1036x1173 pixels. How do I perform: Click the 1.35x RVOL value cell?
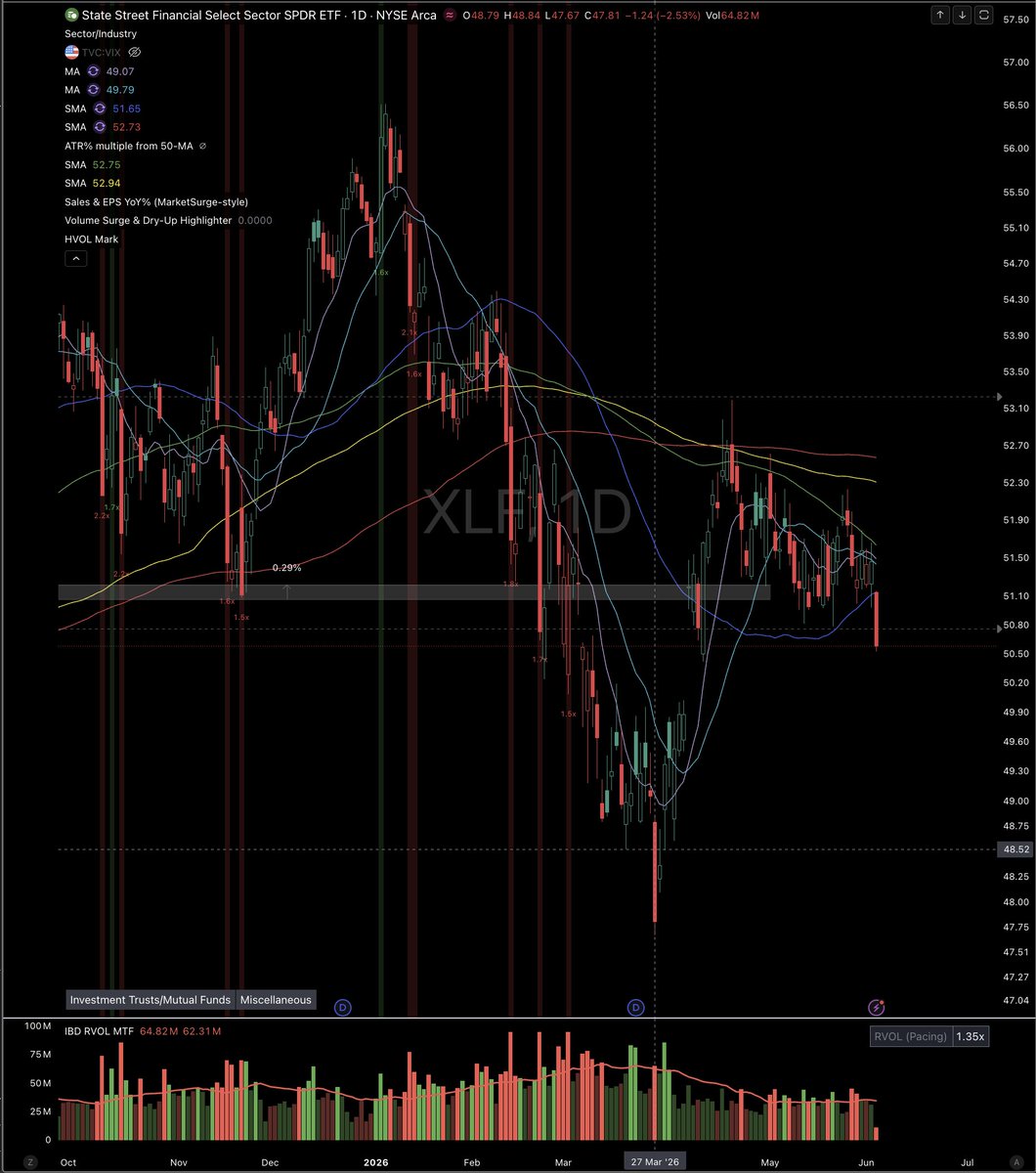(970, 1036)
